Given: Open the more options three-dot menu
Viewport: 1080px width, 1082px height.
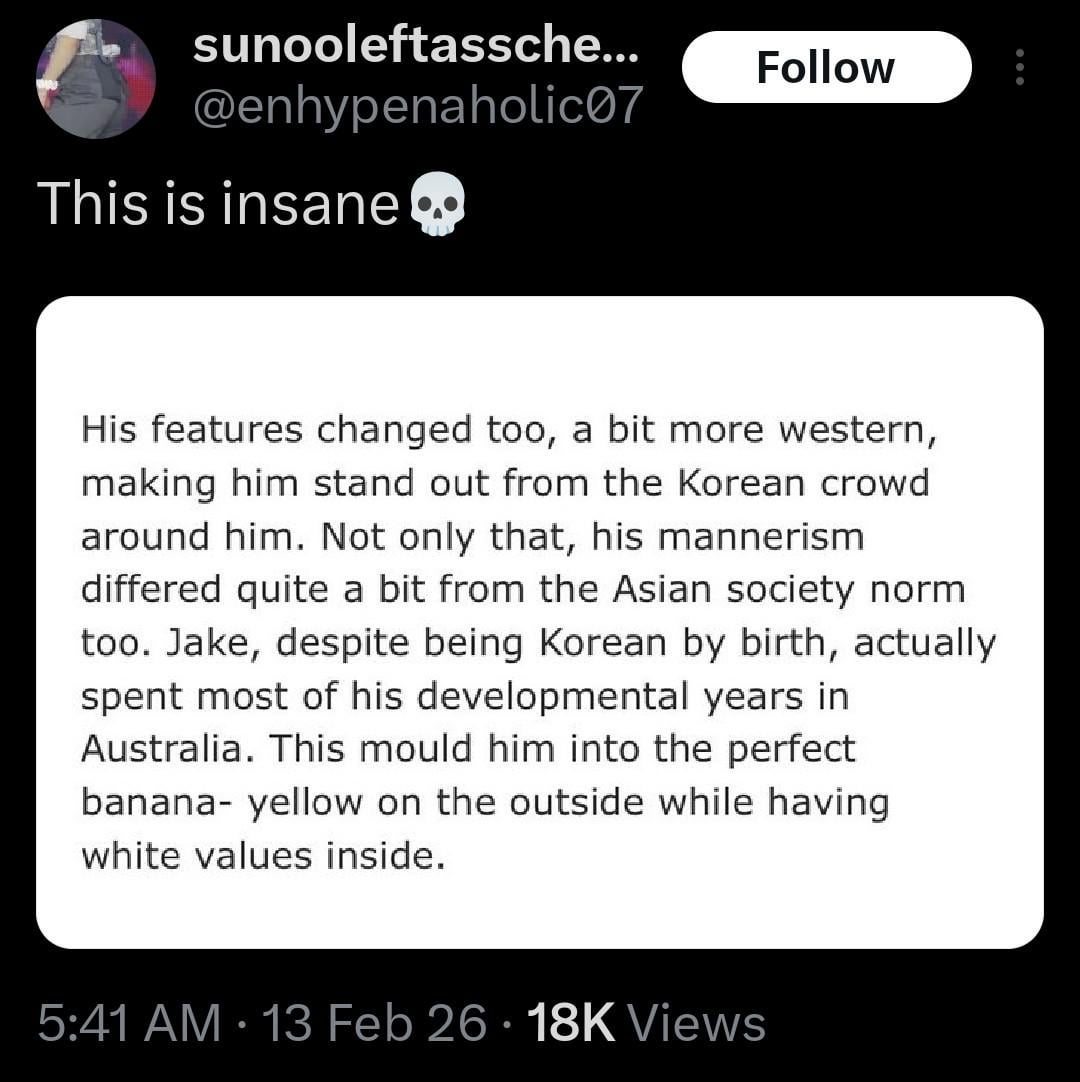Looking at the screenshot, I should [1019, 67].
